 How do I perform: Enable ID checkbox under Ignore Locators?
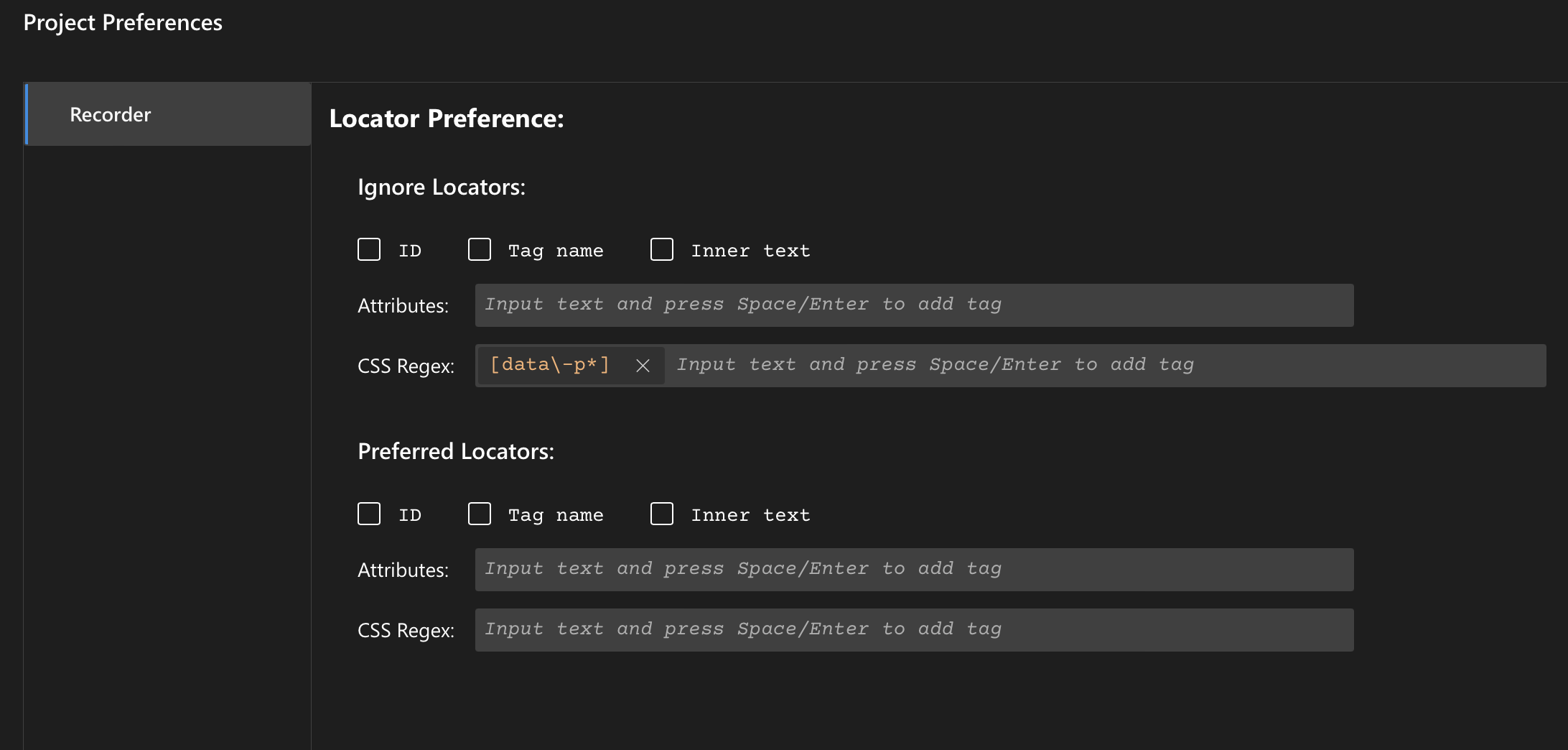click(x=369, y=250)
